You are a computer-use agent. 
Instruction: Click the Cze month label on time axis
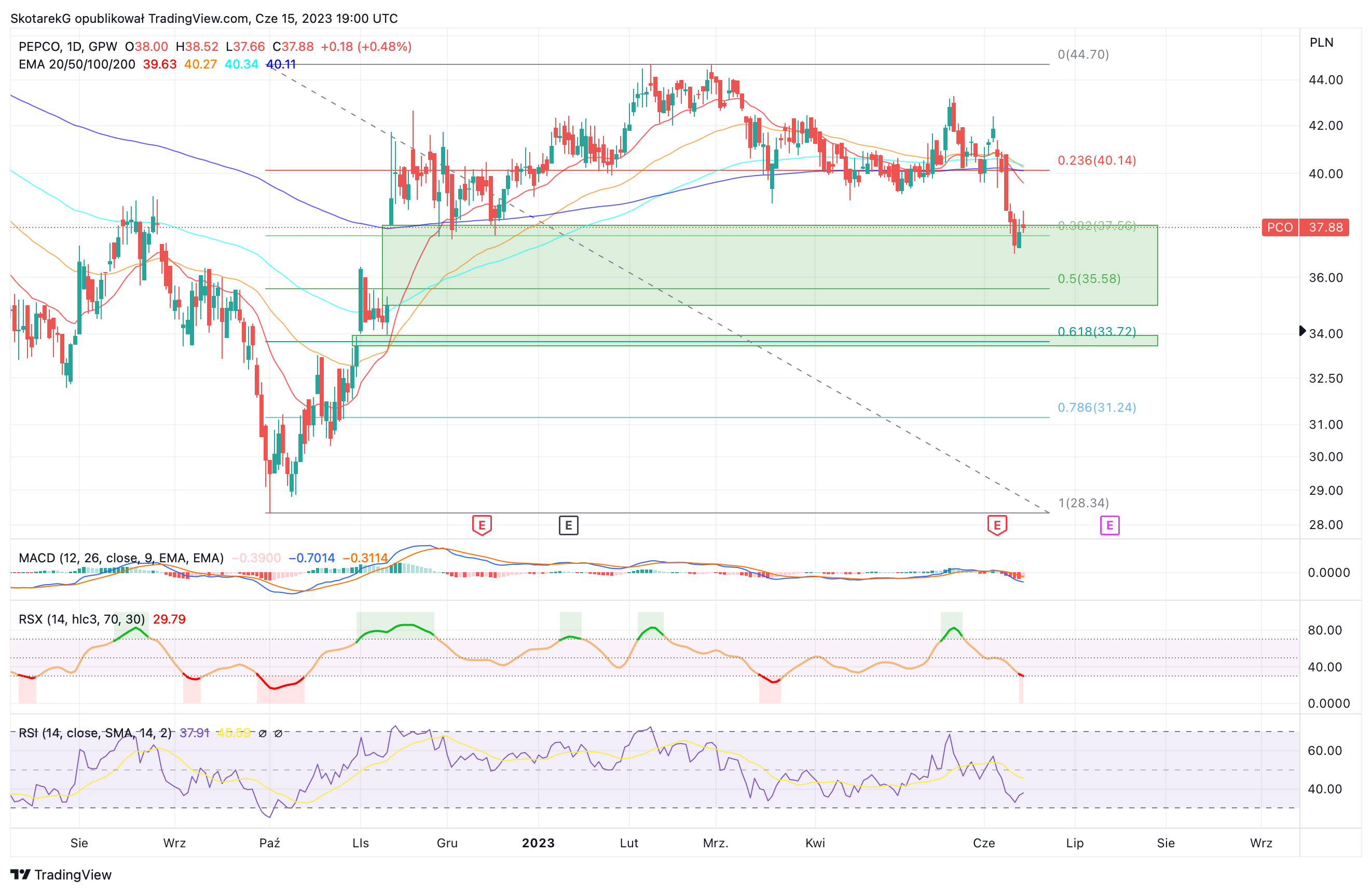click(984, 843)
